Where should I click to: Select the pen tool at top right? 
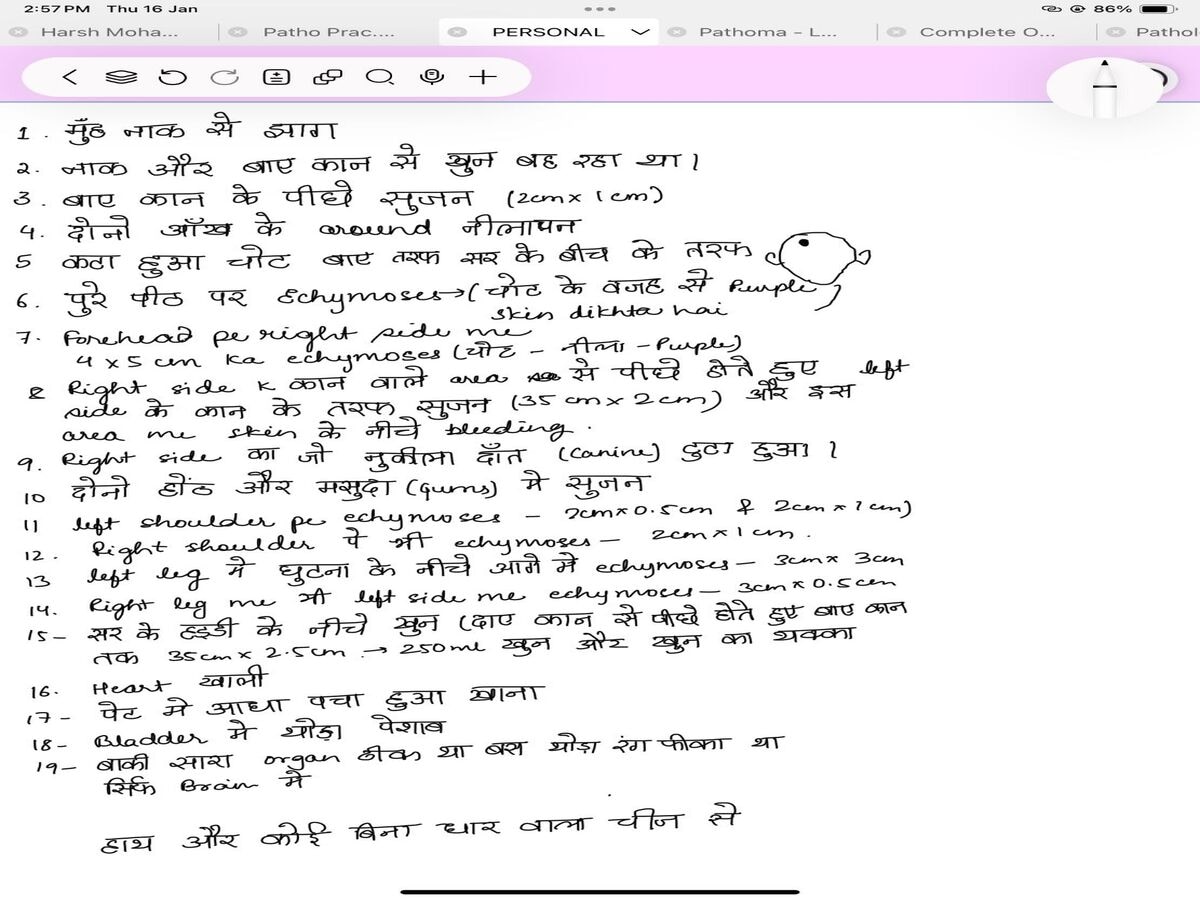click(x=1104, y=87)
